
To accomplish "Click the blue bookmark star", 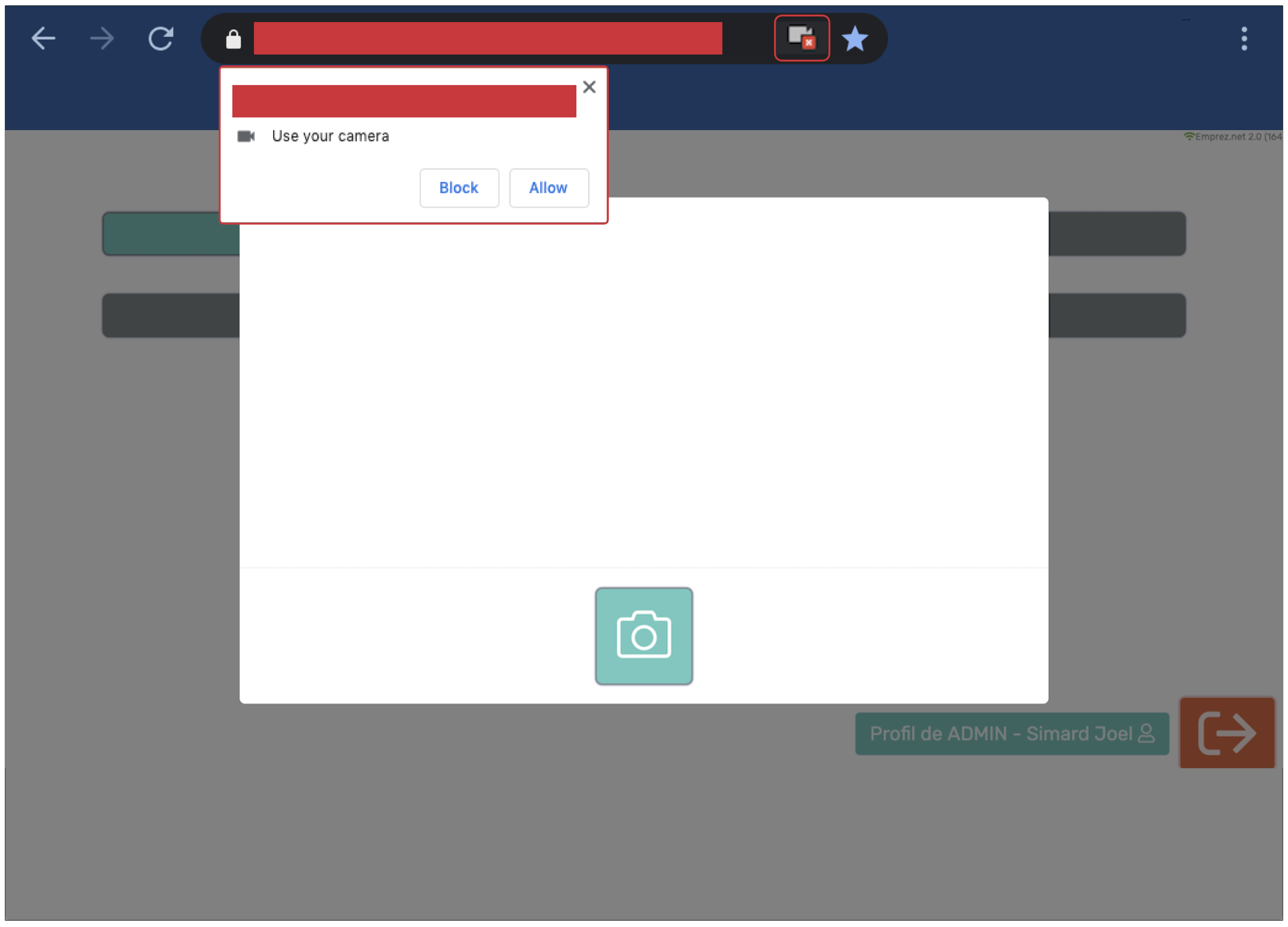I will click(854, 39).
